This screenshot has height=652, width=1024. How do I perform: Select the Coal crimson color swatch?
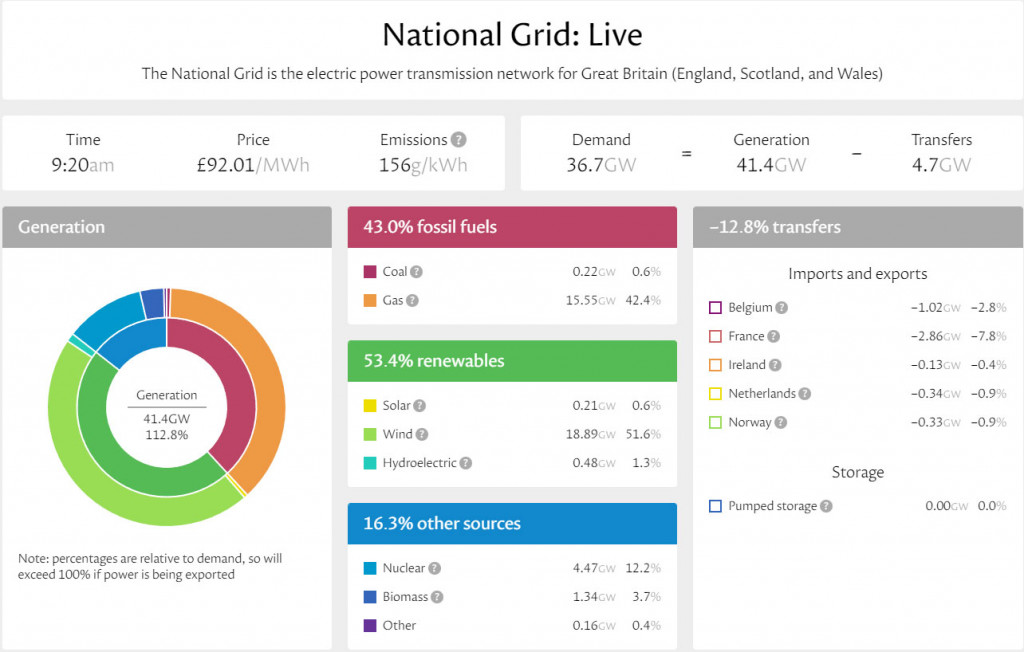coord(370,272)
